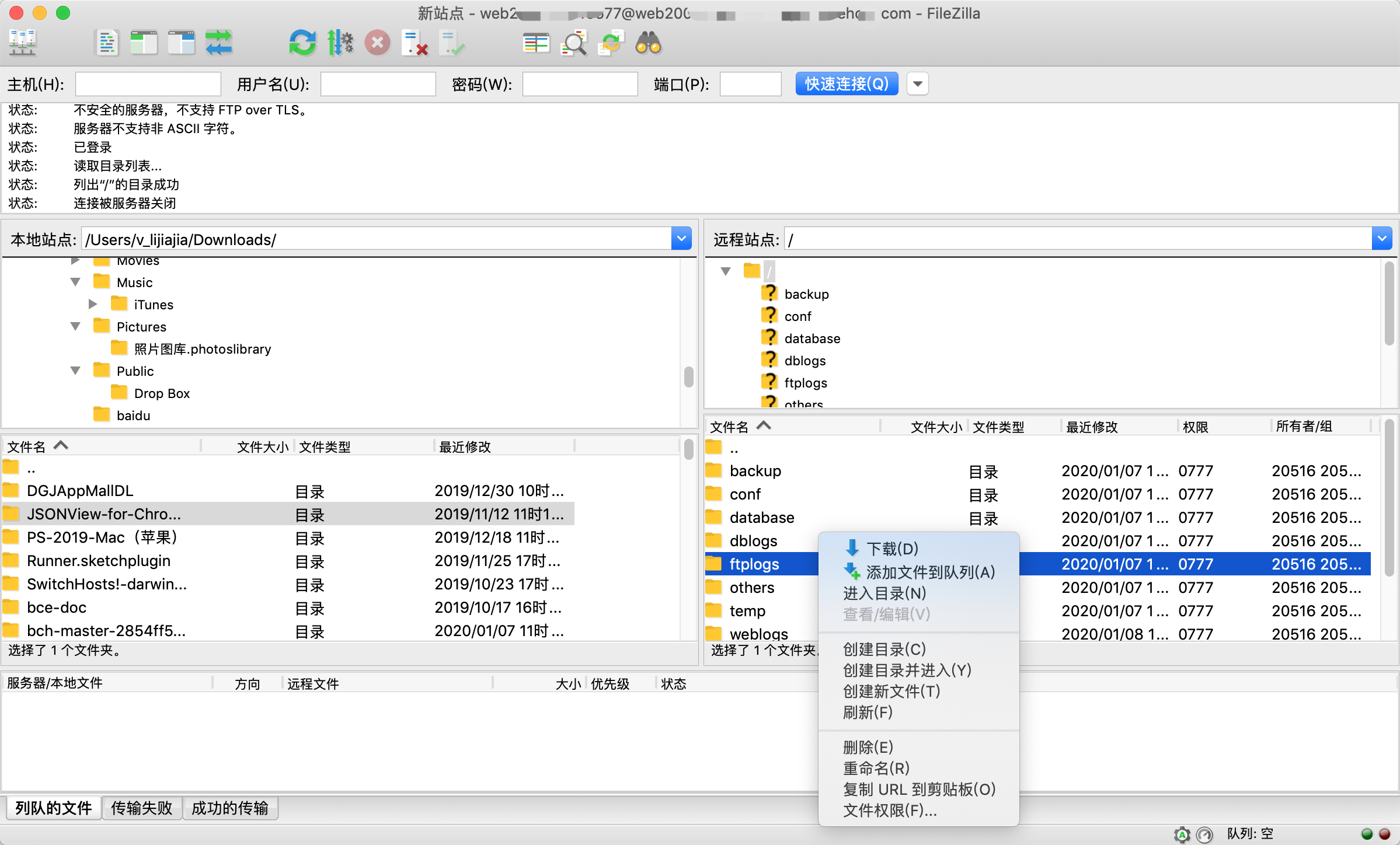Switch to 成功的传输 tab
1400x845 pixels.
pyautogui.click(x=230, y=808)
